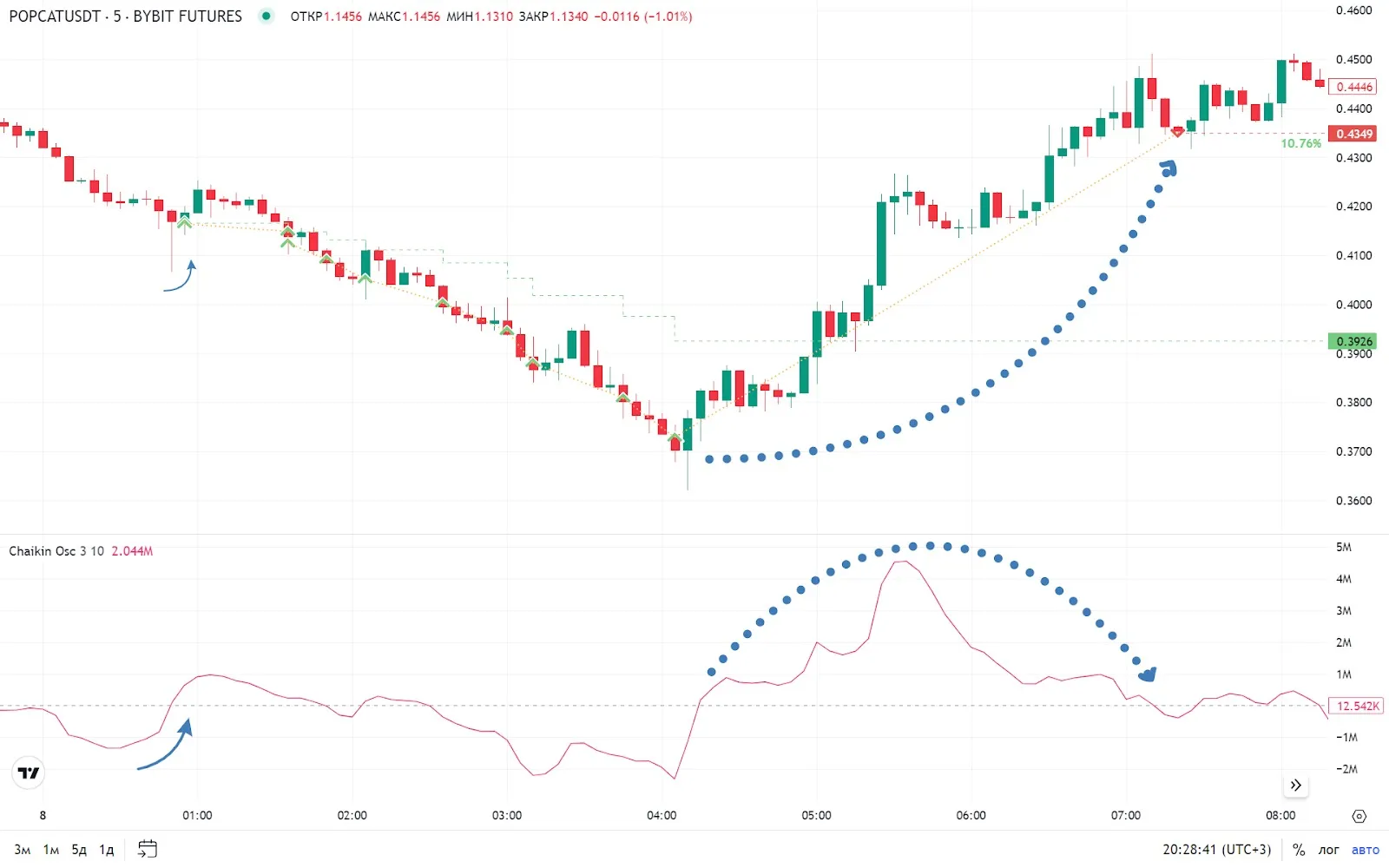Viewport: 1389px width, 868px height.
Task: Click the green market status dot
Action: [x=267, y=16]
